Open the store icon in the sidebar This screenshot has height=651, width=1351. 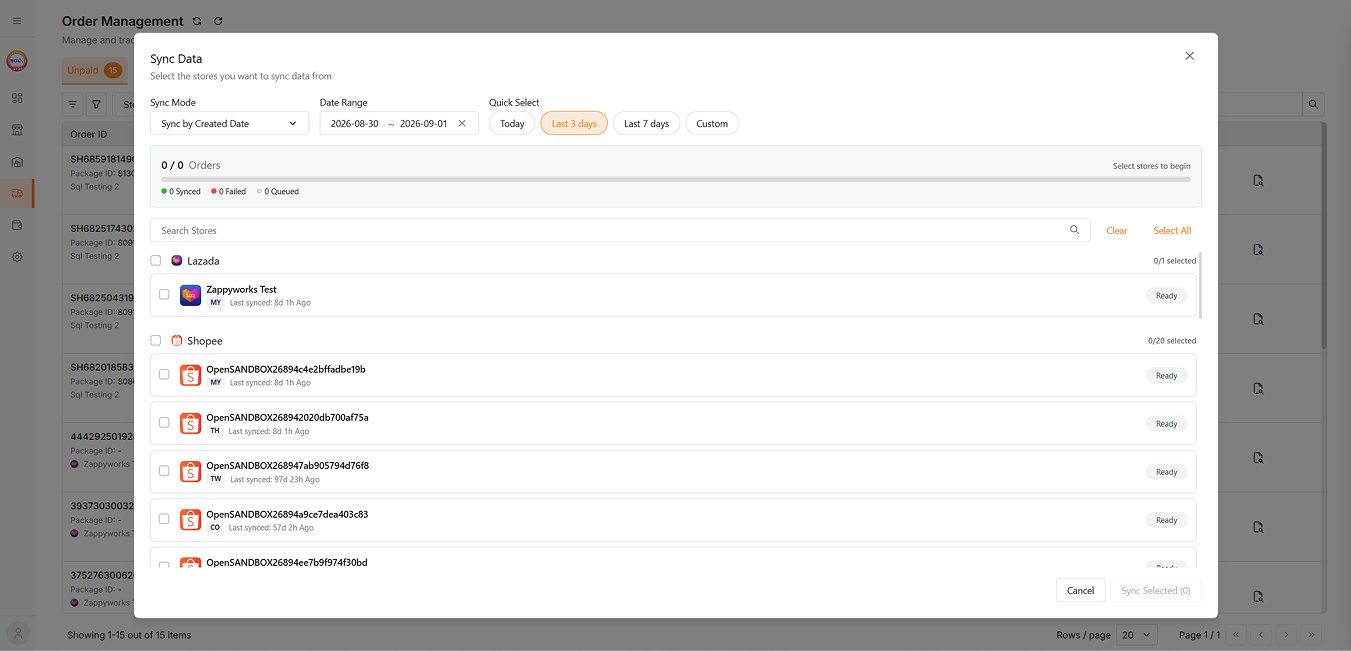click(x=17, y=130)
